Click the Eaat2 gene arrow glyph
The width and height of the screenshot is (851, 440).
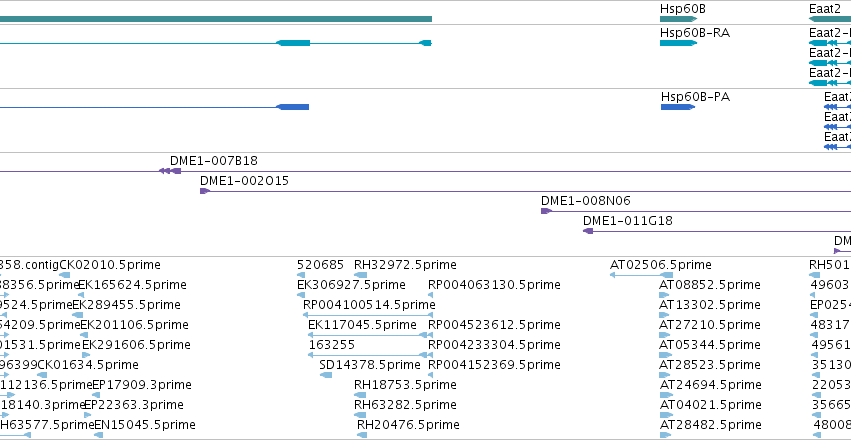(830, 19)
